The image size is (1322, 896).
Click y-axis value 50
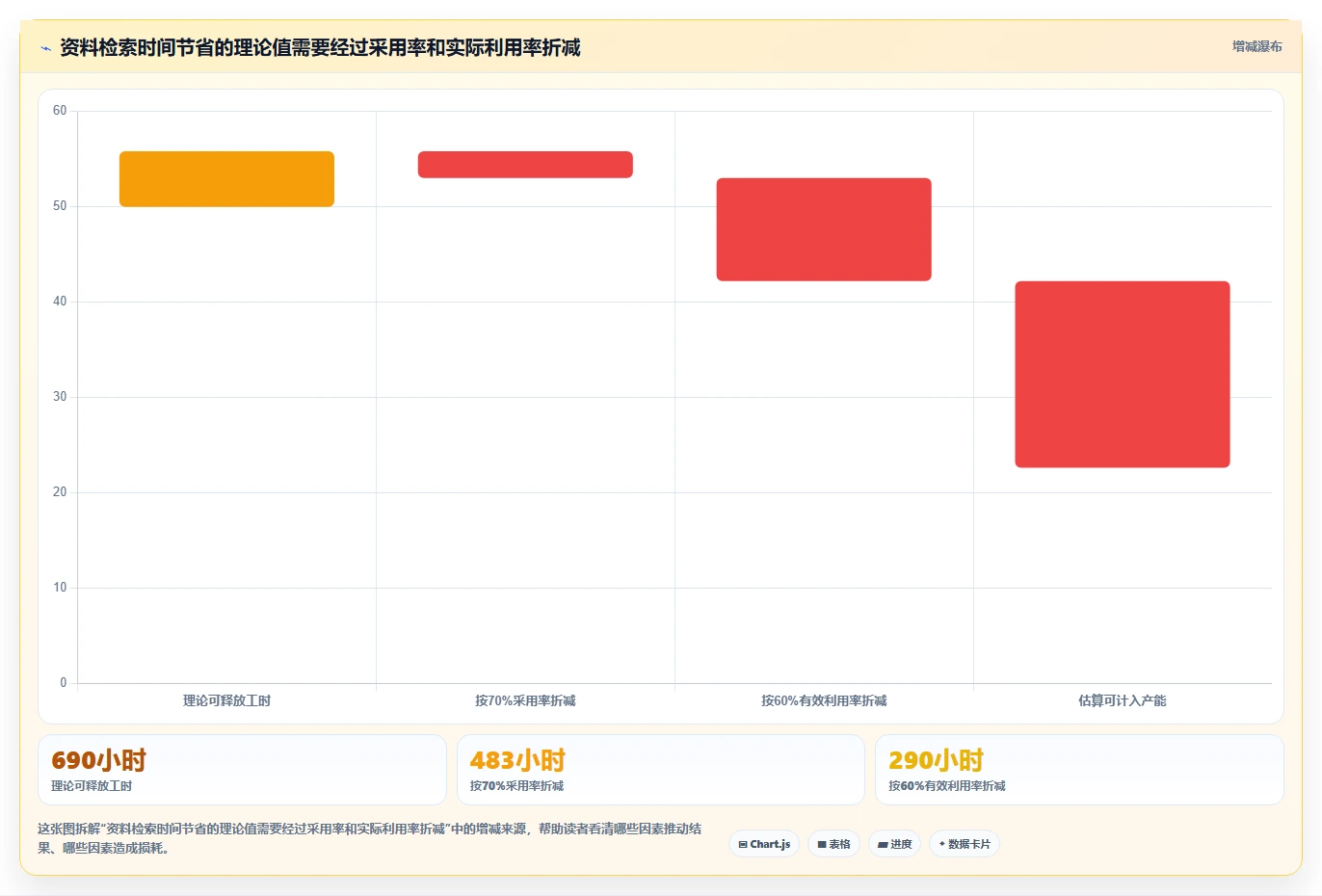point(60,206)
